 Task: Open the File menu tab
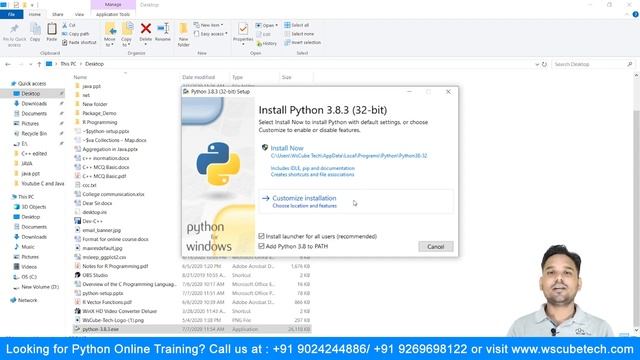[11, 14]
